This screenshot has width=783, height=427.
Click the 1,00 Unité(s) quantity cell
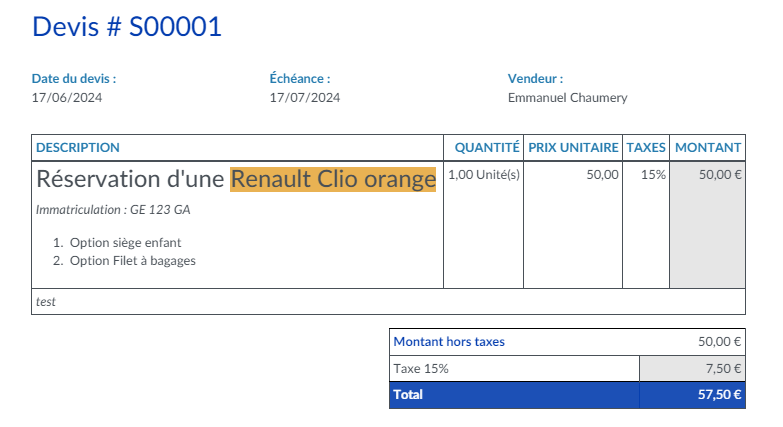(x=483, y=174)
